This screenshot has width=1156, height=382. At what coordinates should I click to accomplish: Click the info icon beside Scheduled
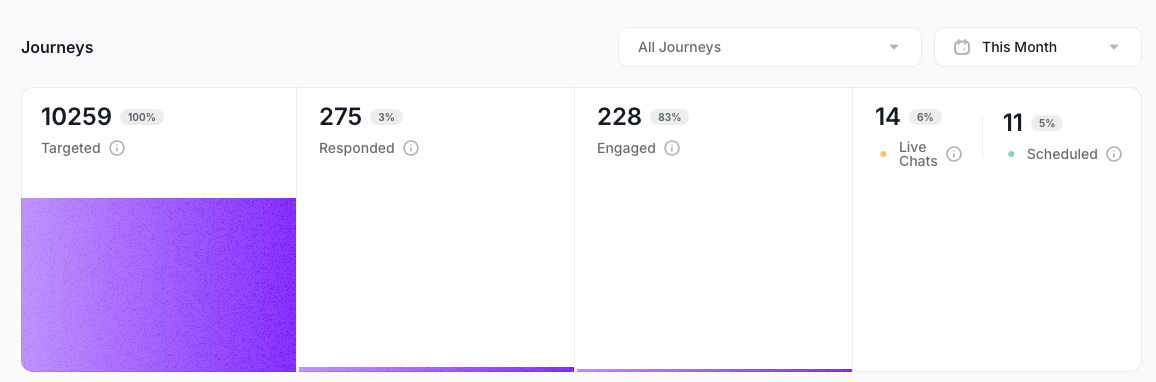1114,154
